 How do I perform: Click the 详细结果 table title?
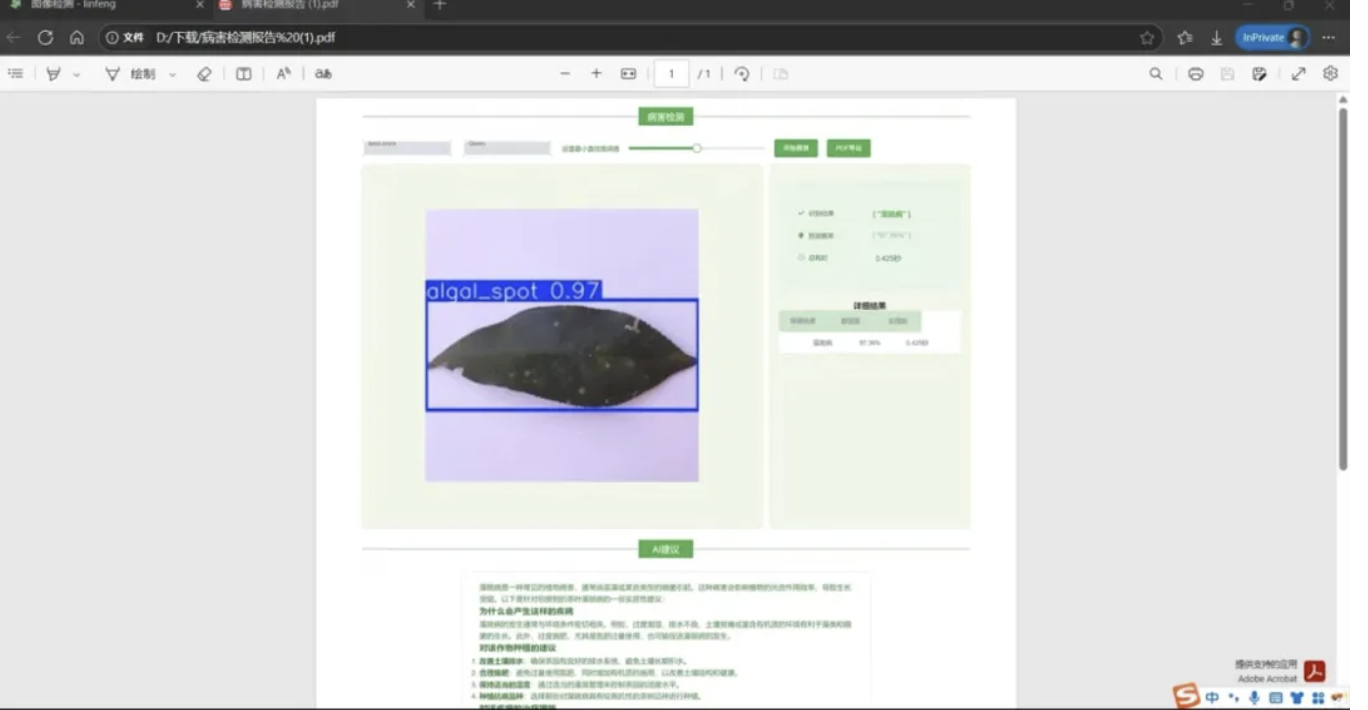(x=869, y=305)
